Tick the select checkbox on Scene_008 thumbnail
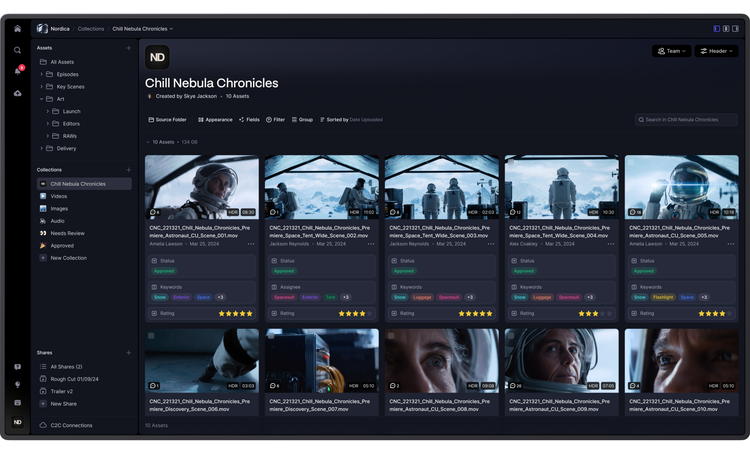750x454 pixels. [391, 336]
